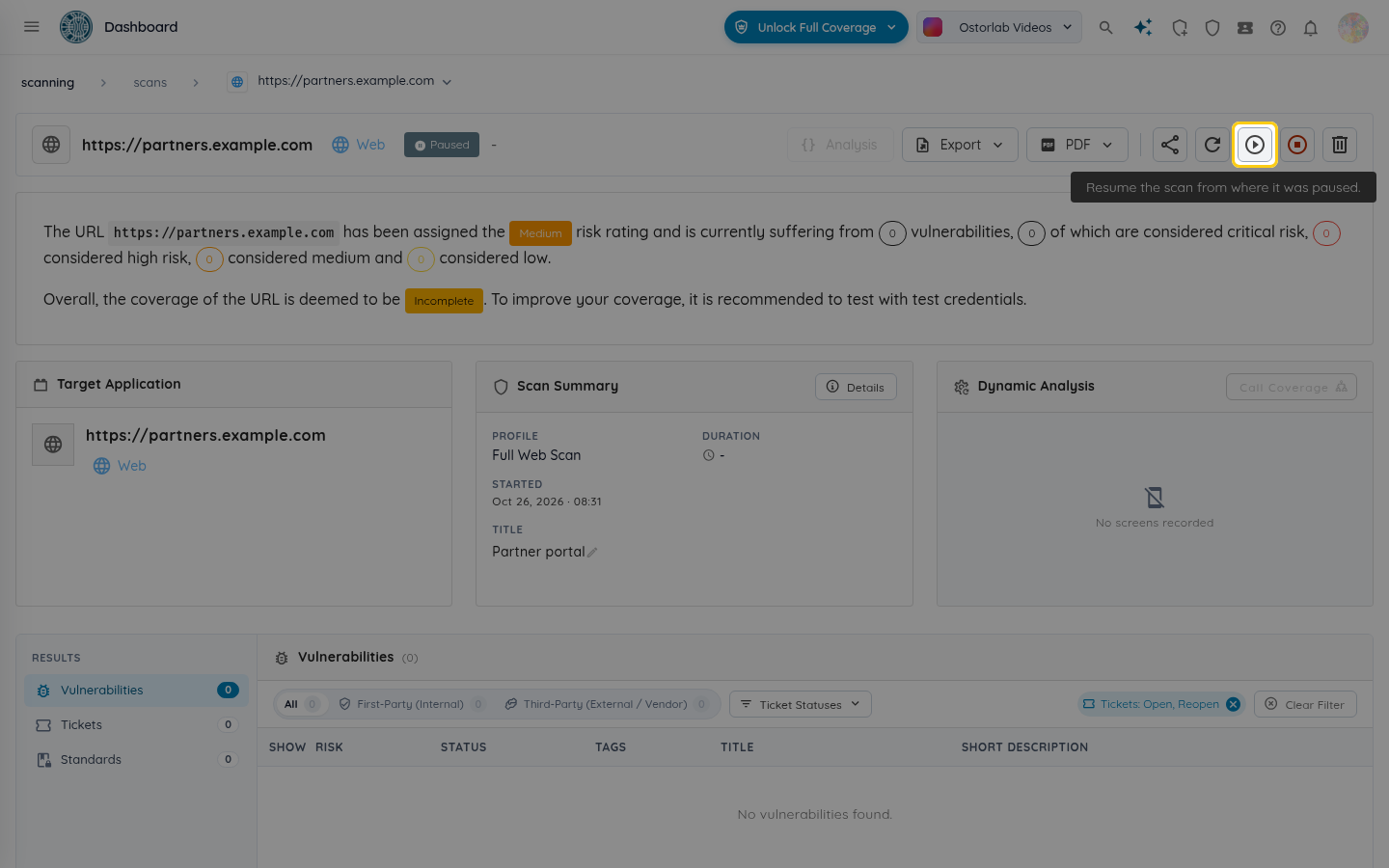Open the user profile avatar
The image size is (1389, 868).
point(1353,28)
